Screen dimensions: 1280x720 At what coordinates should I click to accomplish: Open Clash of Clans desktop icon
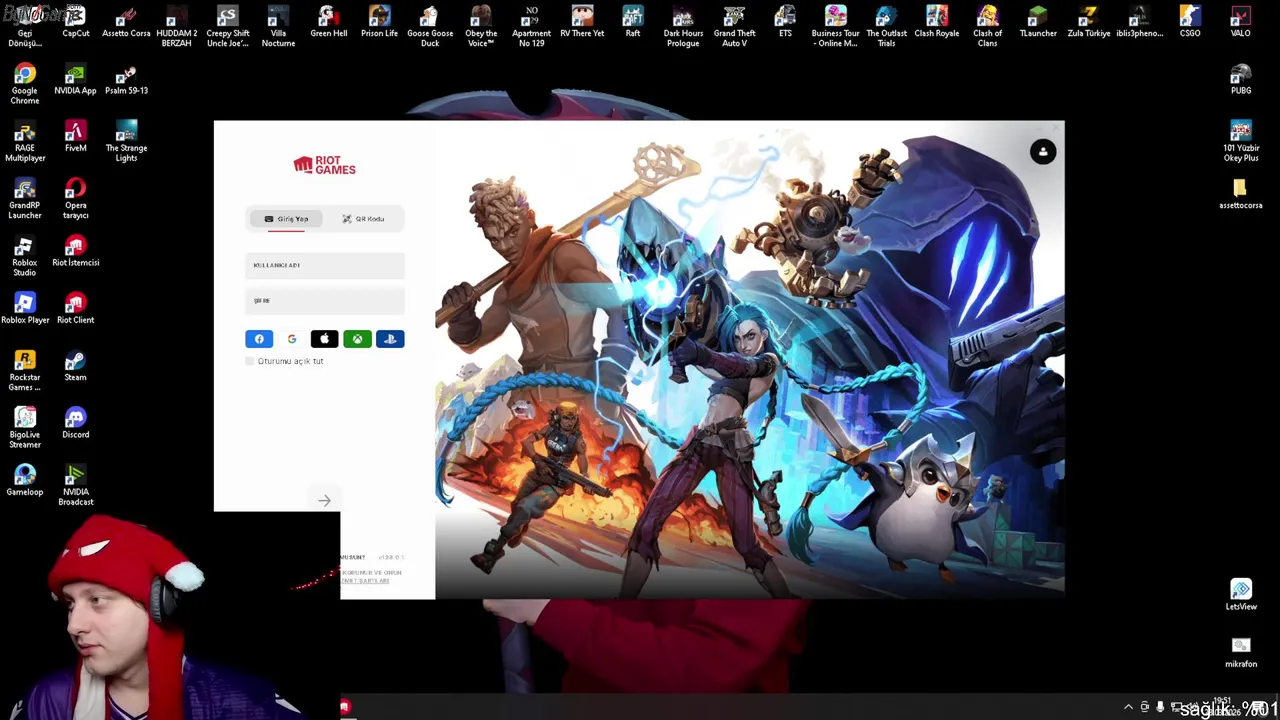pos(987,26)
